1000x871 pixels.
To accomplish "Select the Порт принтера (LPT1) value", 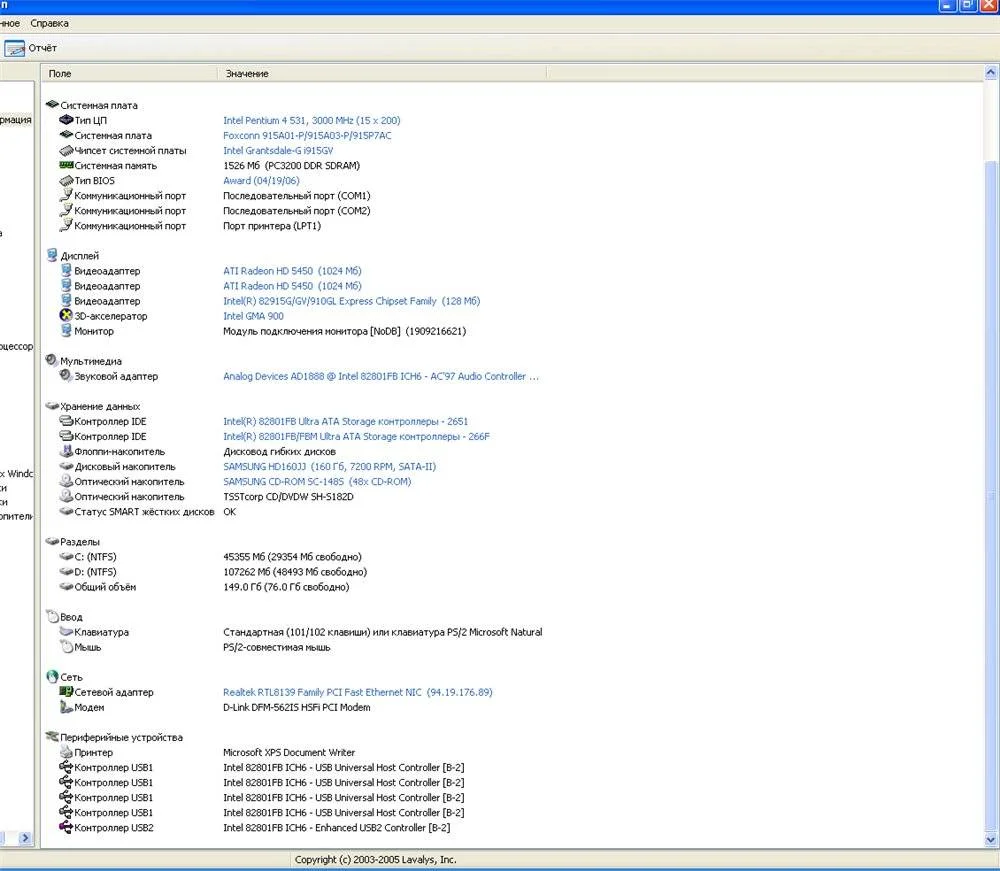I will click(272, 226).
